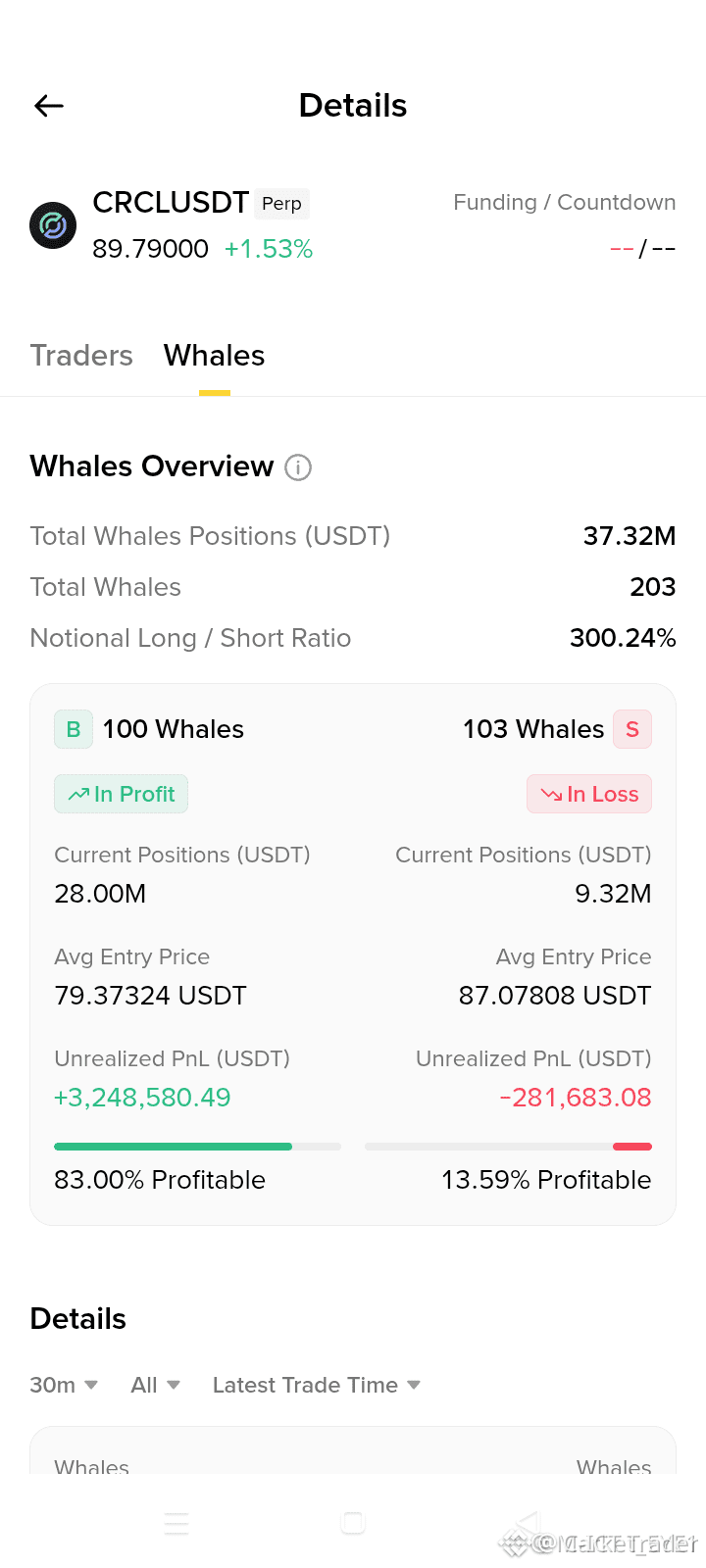Open the CRCL coin logo icon
This screenshot has height=1568, width=706.
pyautogui.click(x=53, y=225)
